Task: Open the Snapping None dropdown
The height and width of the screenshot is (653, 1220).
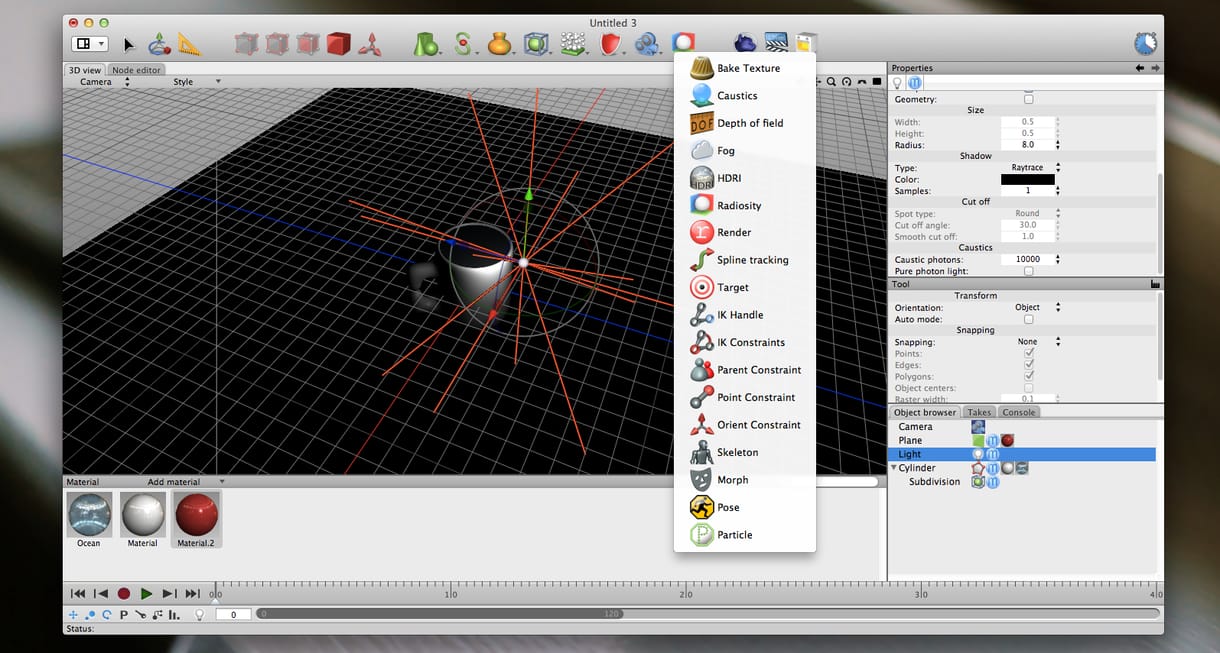Action: pos(1030,342)
